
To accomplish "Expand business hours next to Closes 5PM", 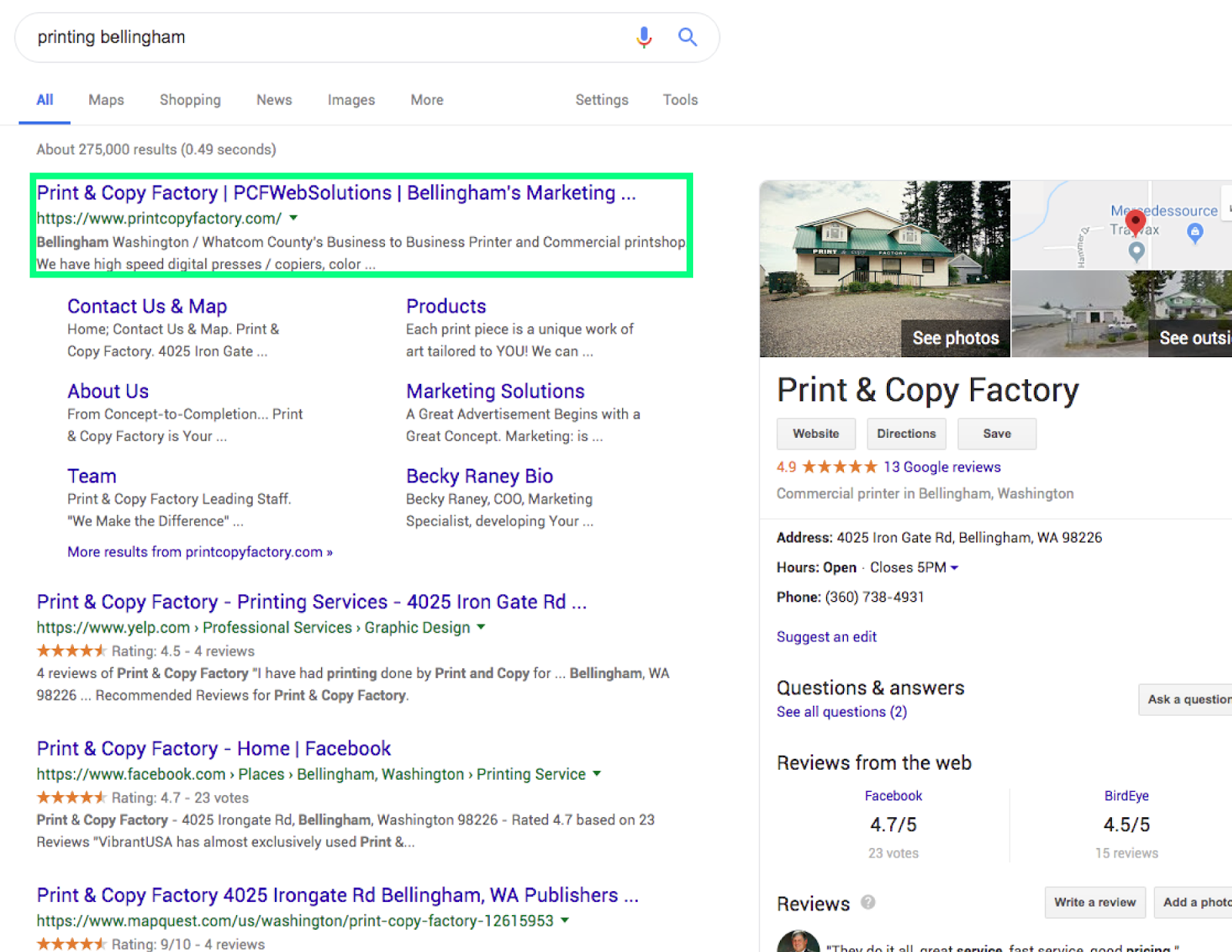I will (x=954, y=568).
